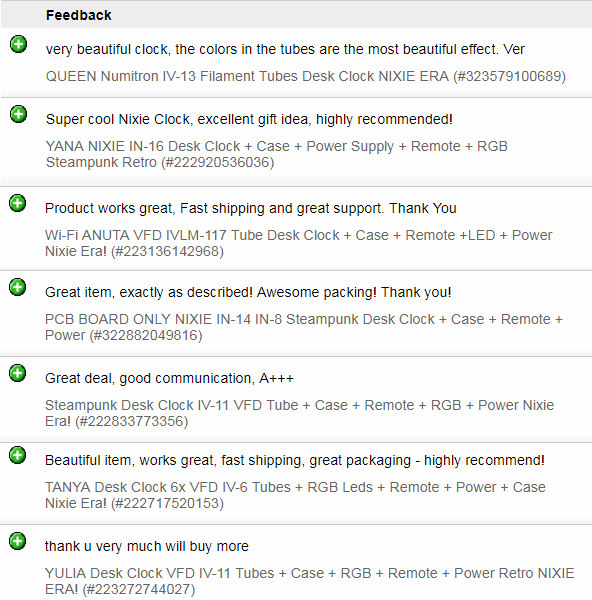Open the PCB BOARD ONLY NIXIE IN-14 listing
This screenshot has width=592, height=600.
pos(304,327)
